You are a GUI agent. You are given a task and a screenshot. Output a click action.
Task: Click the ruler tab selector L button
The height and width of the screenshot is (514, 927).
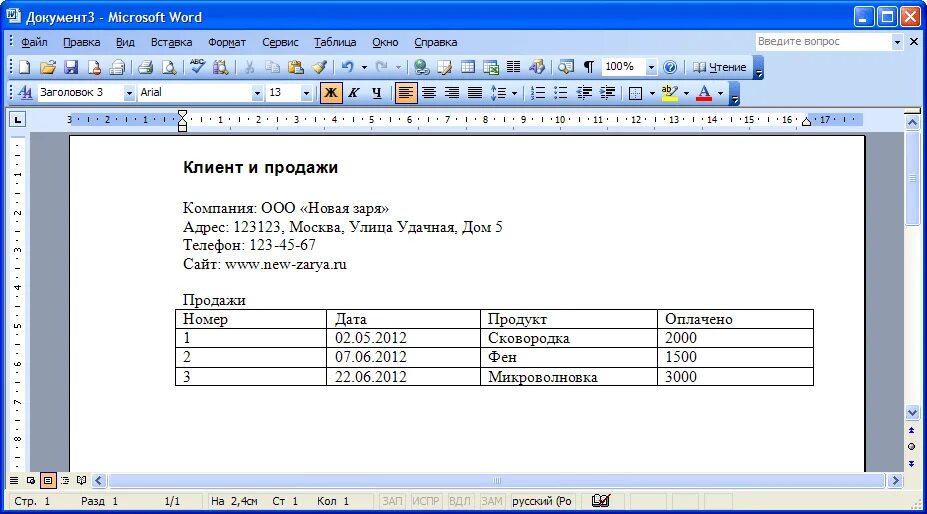coord(18,120)
